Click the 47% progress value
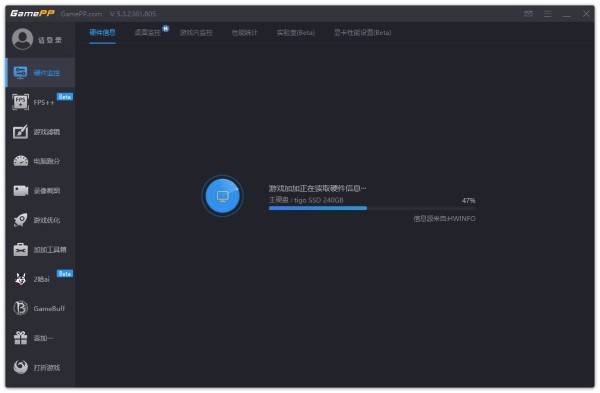The height and width of the screenshot is (393, 600). pos(468,200)
